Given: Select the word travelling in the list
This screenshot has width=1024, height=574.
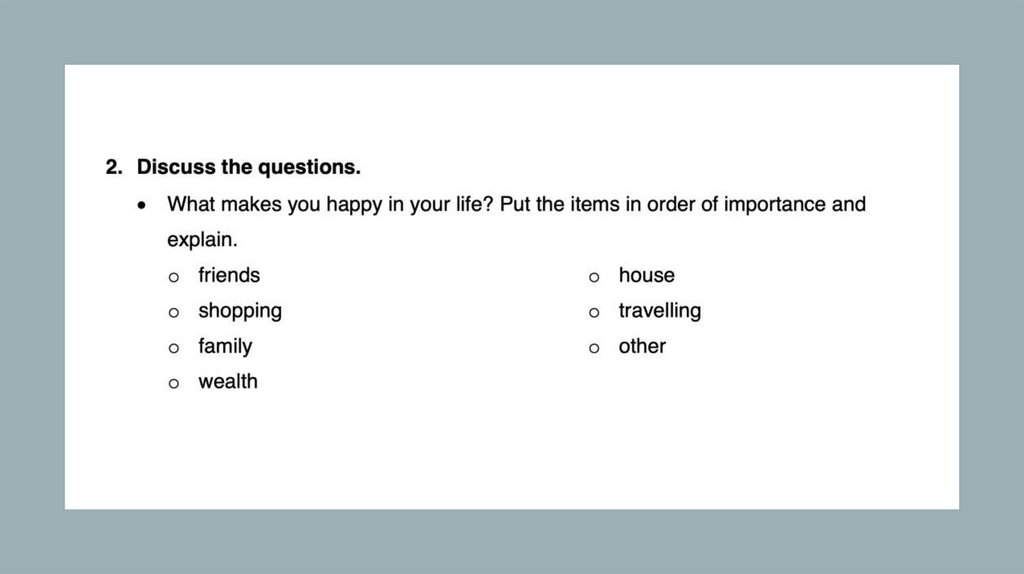Looking at the screenshot, I should coord(659,311).
